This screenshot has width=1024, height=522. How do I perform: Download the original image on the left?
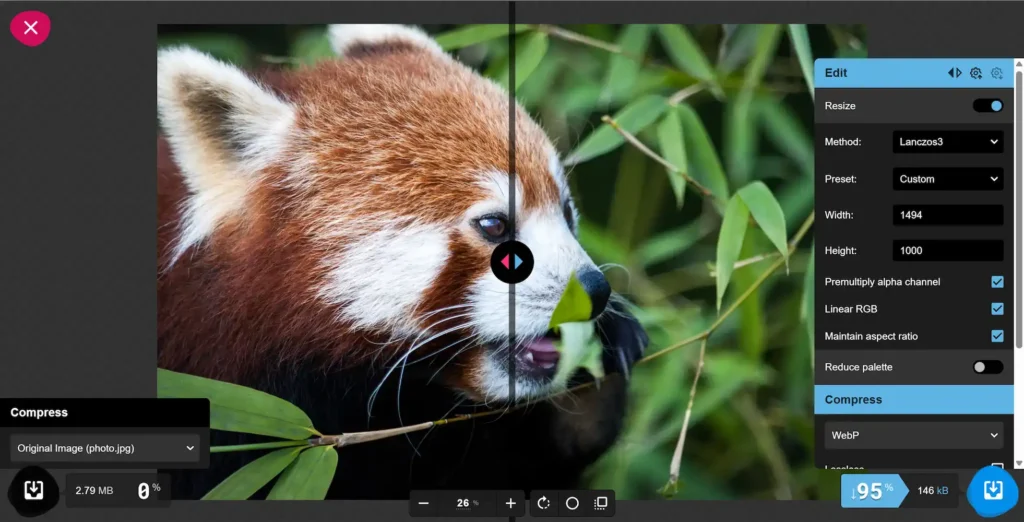(x=33, y=491)
